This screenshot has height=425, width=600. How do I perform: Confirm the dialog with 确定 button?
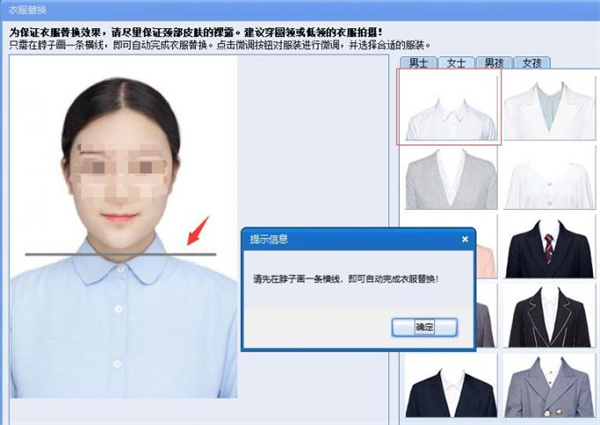pyautogui.click(x=424, y=327)
